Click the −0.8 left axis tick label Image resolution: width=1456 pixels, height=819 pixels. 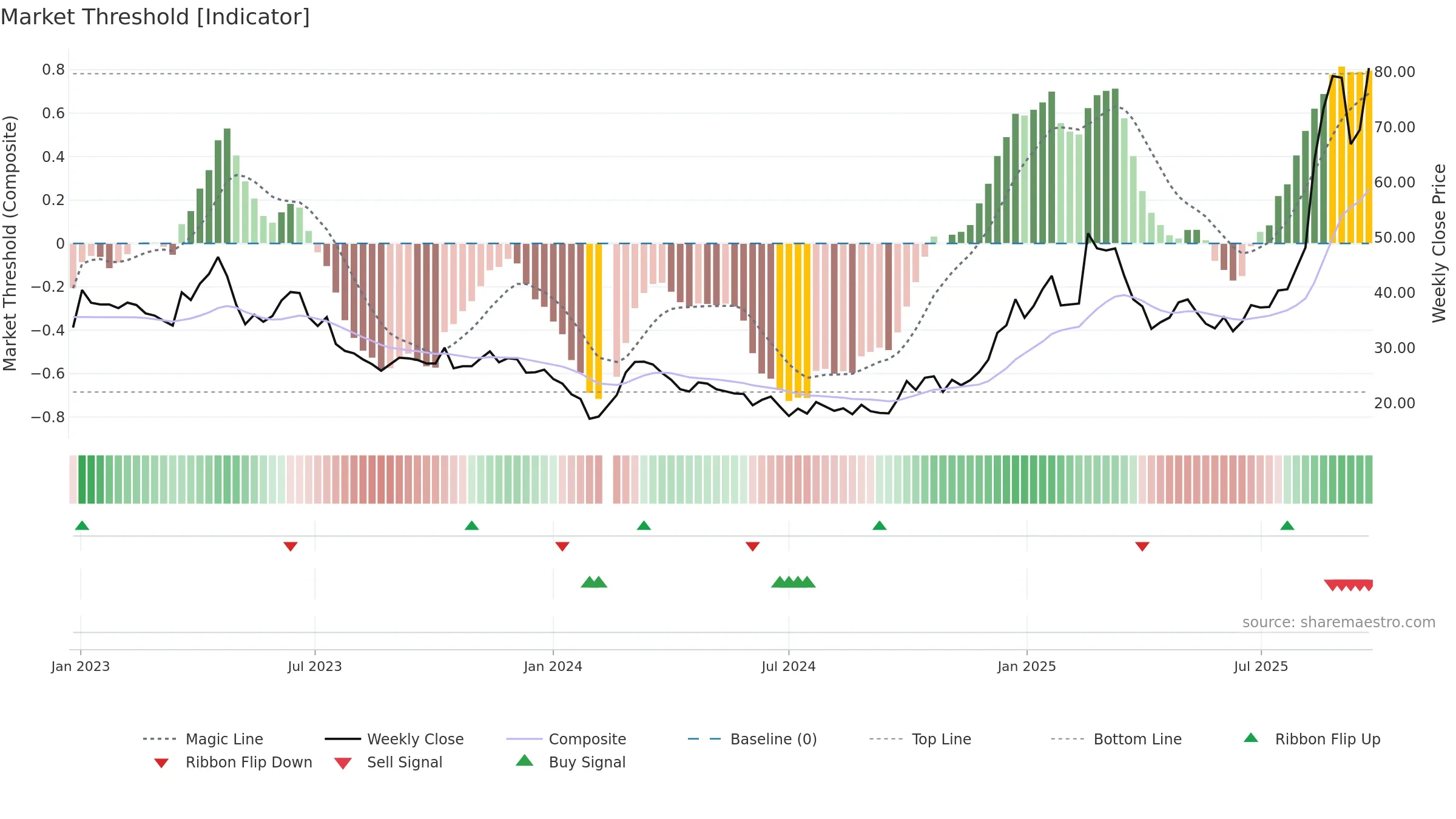(48, 417)
